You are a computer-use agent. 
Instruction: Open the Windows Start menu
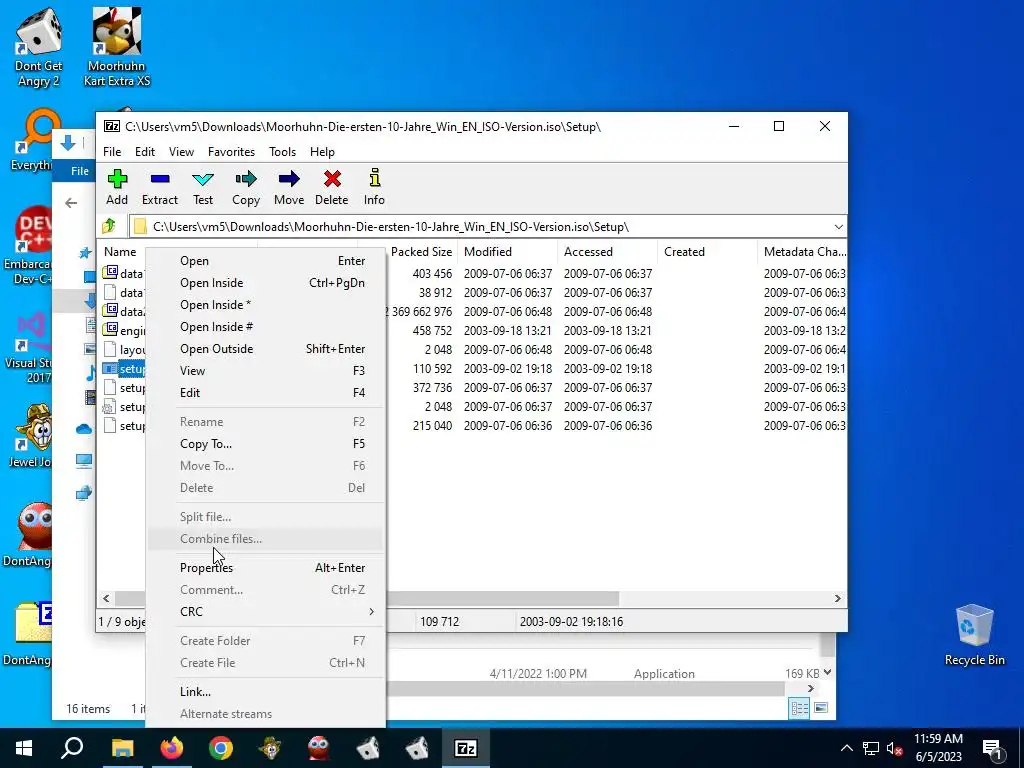click(x=24, y=748)
